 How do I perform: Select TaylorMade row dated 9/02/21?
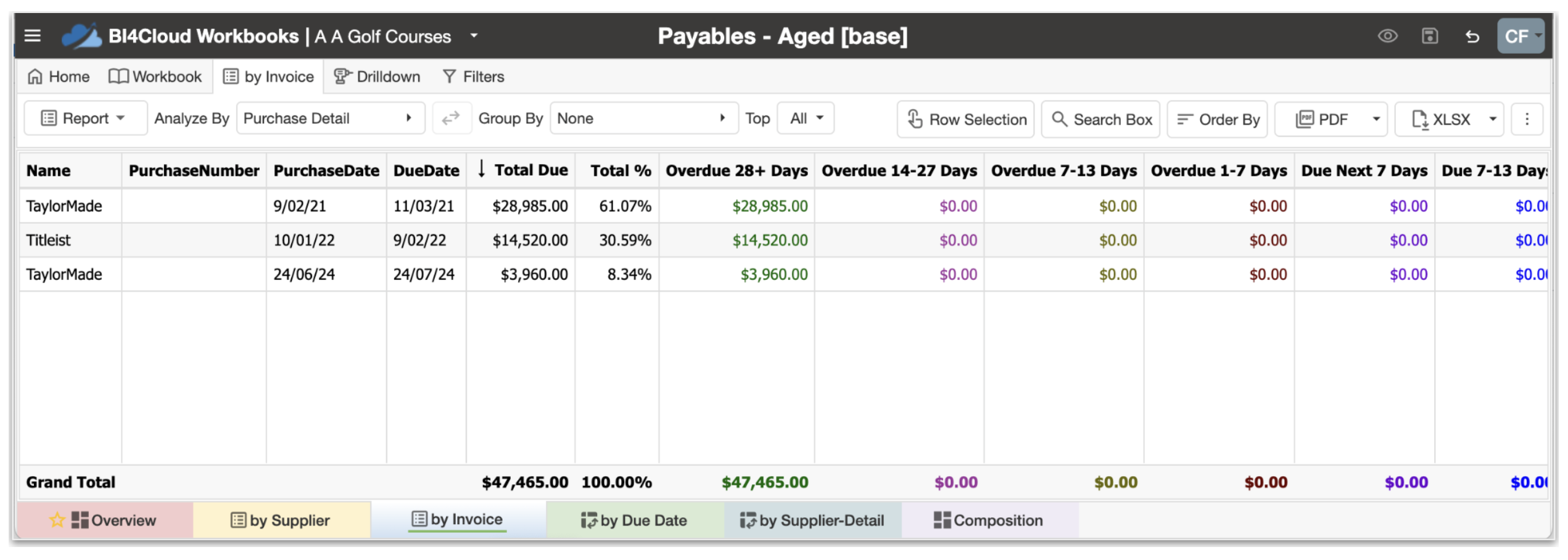(x=783, y=206)
